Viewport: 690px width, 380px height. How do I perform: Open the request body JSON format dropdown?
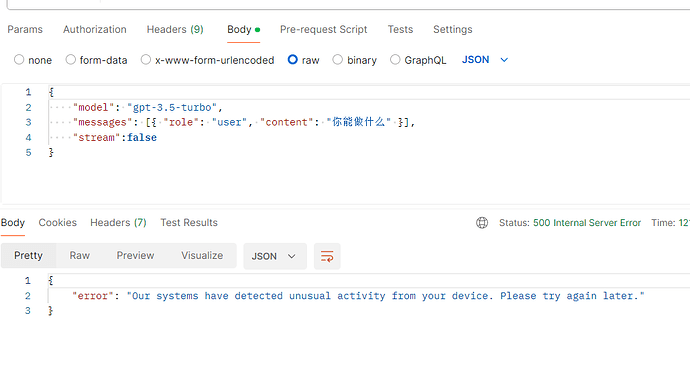pyautogui.click(x=484, y=60)
